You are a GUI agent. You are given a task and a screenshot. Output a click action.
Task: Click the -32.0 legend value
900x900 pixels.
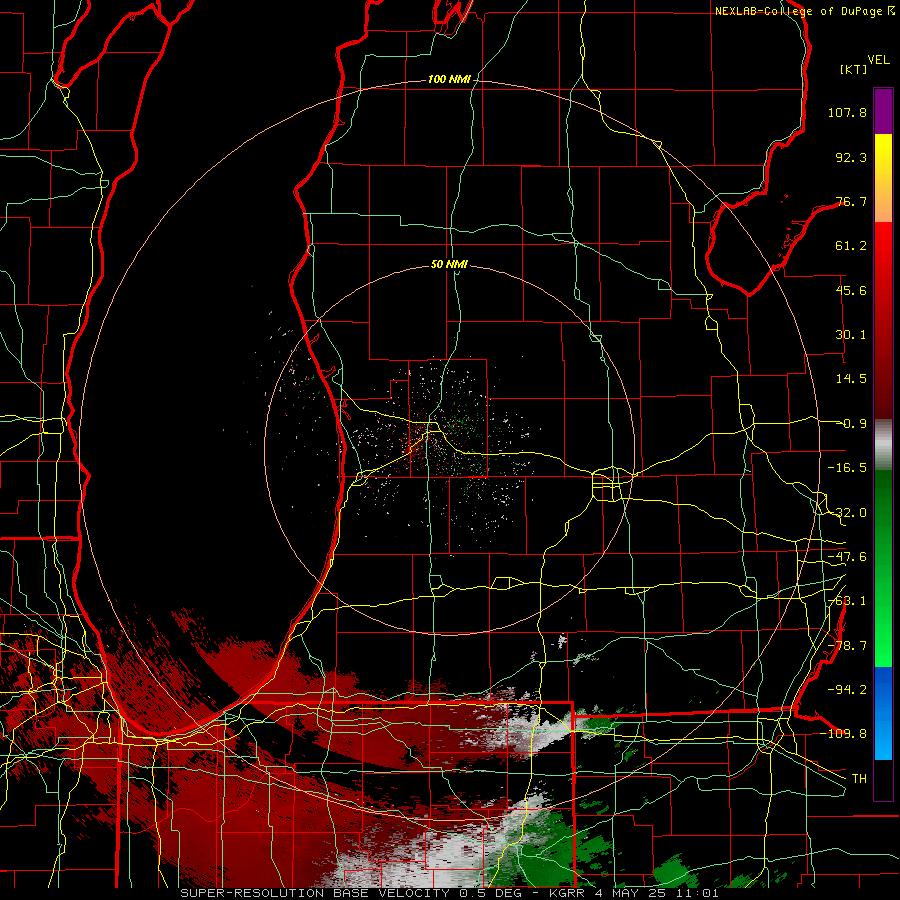(847, 513)
